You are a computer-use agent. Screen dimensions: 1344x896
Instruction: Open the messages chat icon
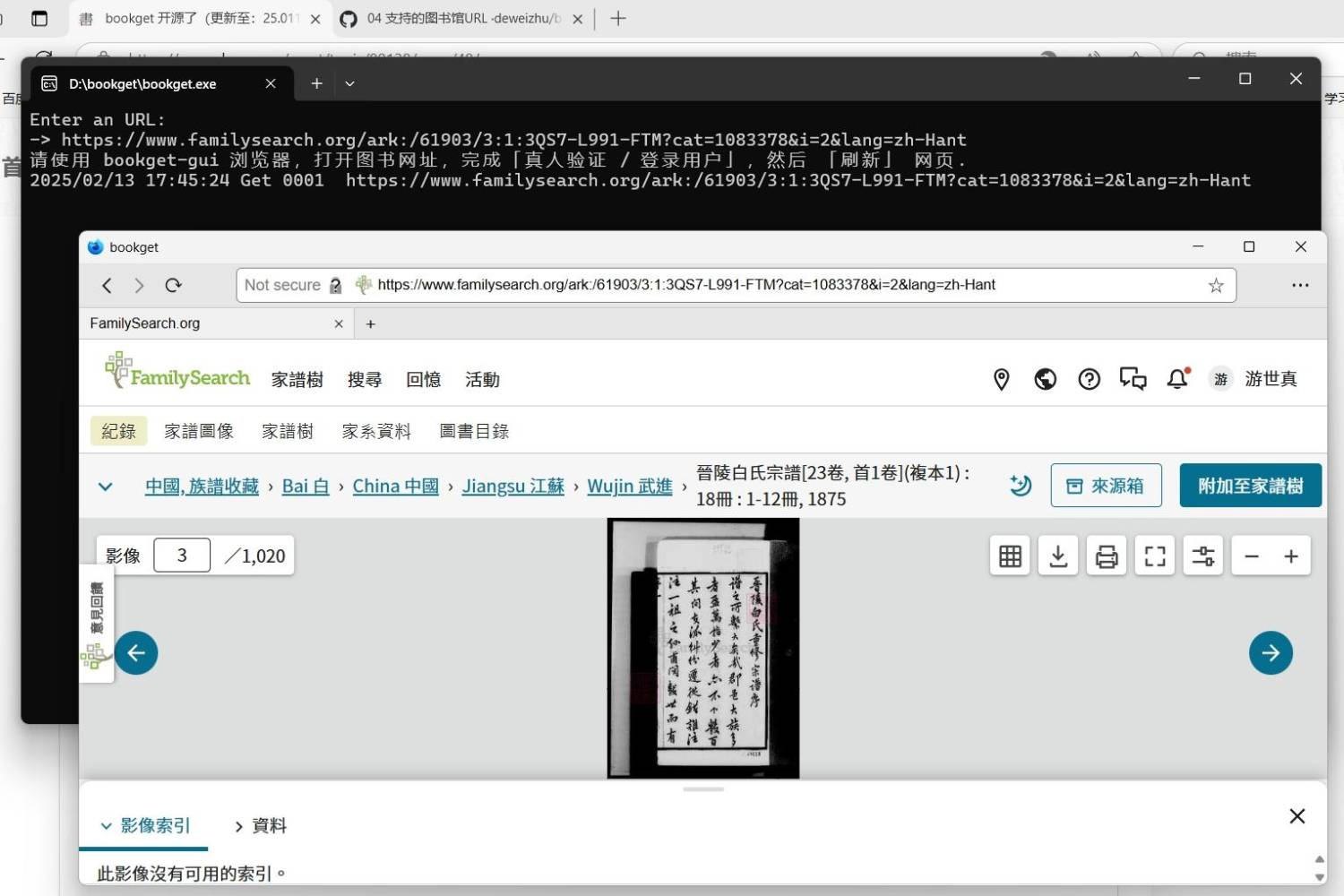point(1133,379)
